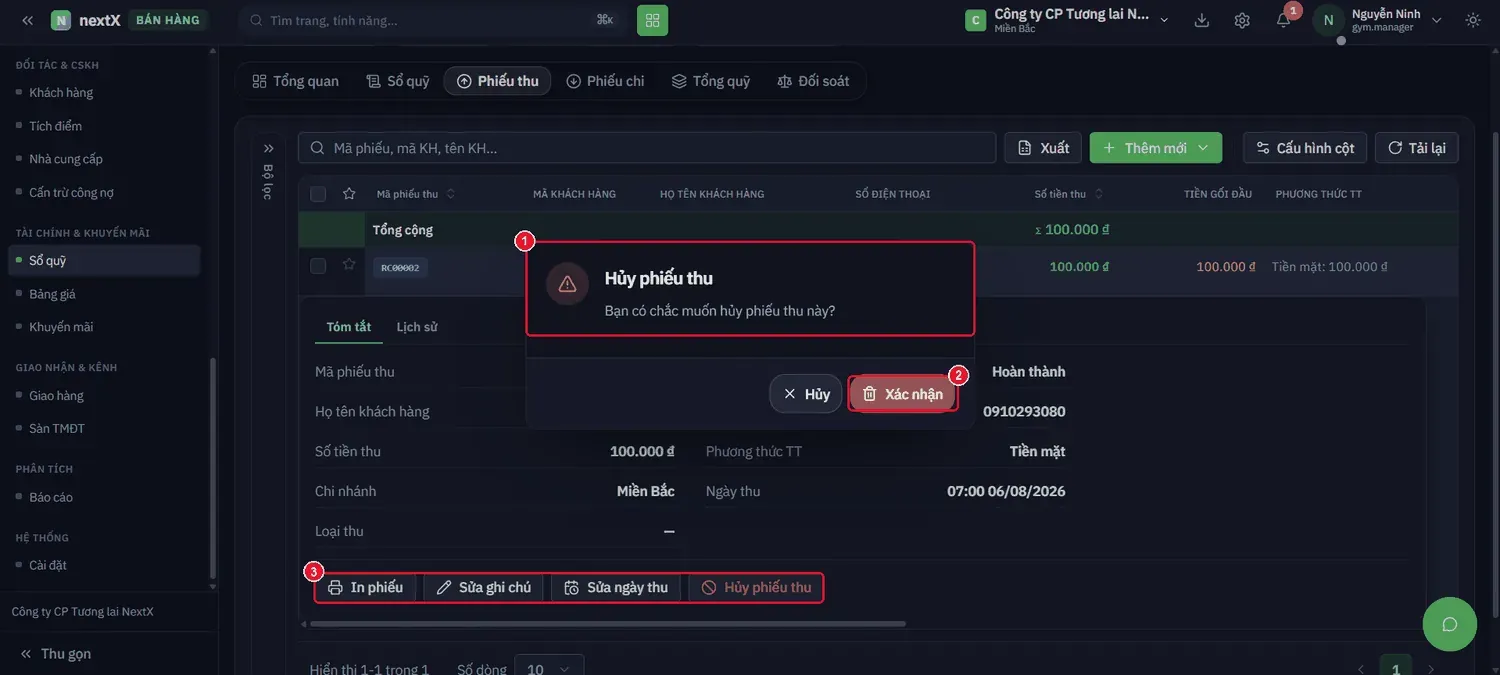1500x675 pixels.
Task: Click the sidebar vertical scrollbar
Action: [211, 468]
